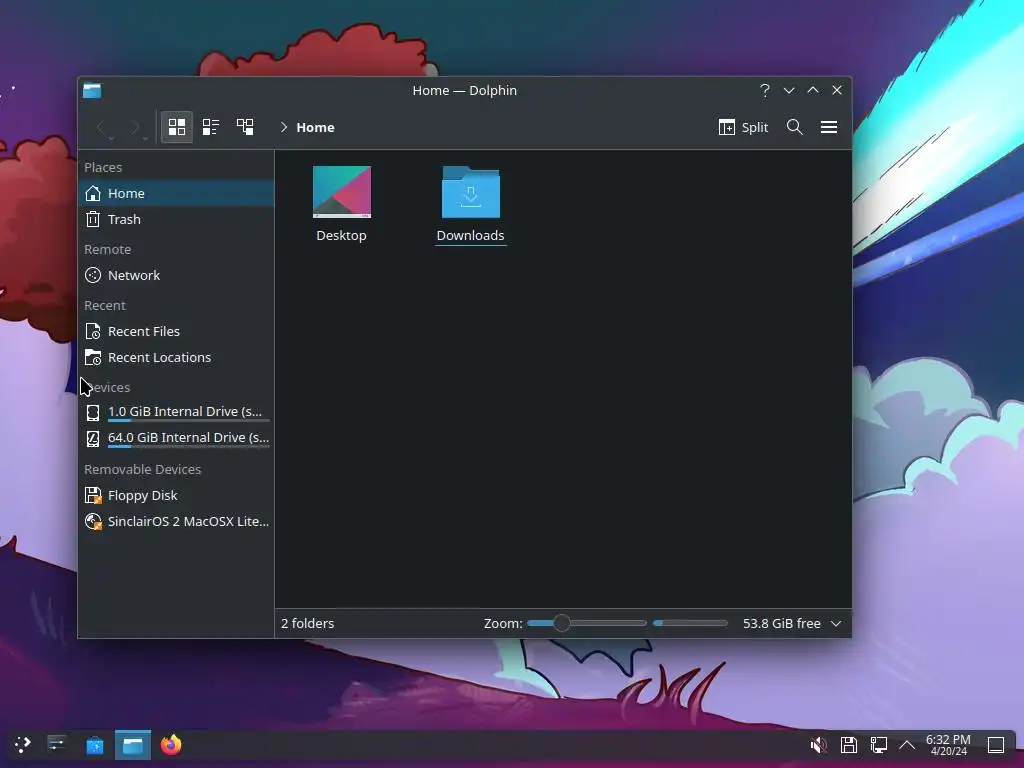Expand hidden system tray icons
The height and width of the screenshot is (768, 1024).
tap(907, 745)
